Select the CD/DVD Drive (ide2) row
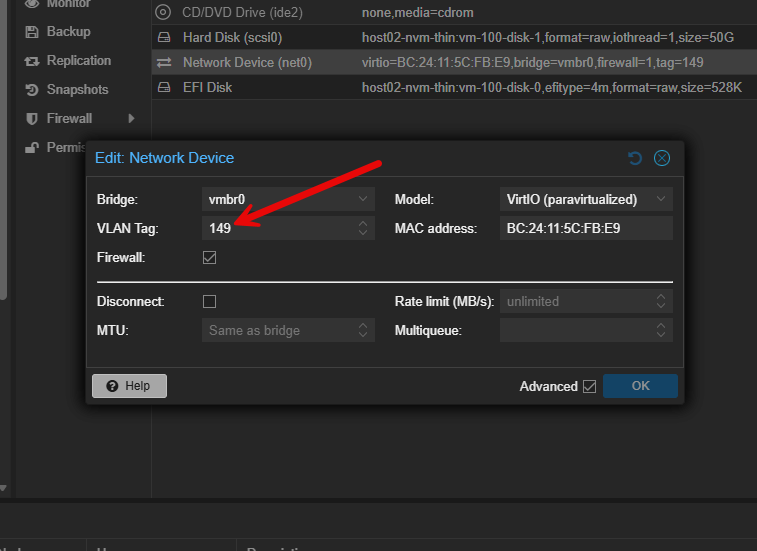This screenshot has width=757, height=551. (454, 12)
